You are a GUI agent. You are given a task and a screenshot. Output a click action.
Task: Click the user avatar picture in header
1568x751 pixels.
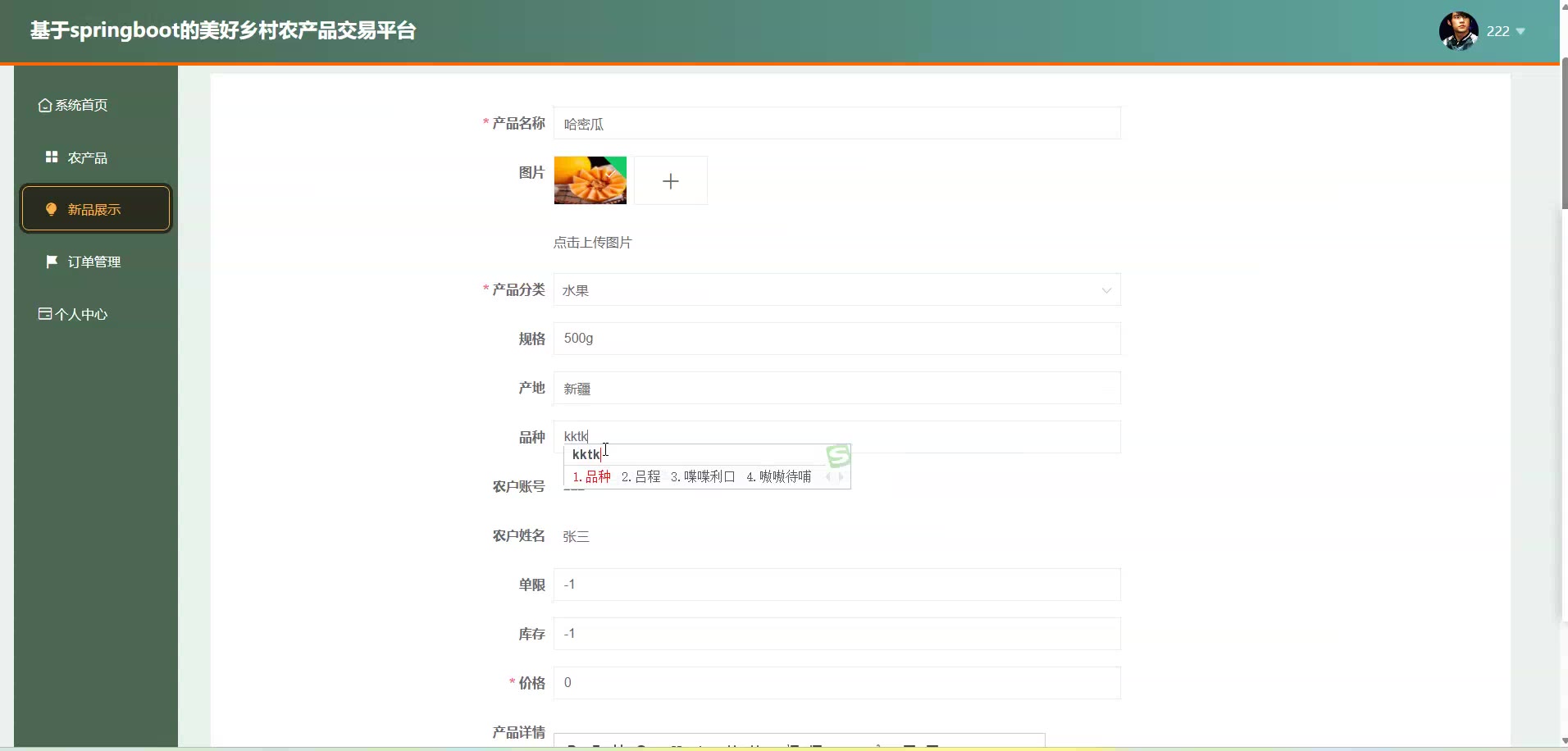tap(1458, 31)
